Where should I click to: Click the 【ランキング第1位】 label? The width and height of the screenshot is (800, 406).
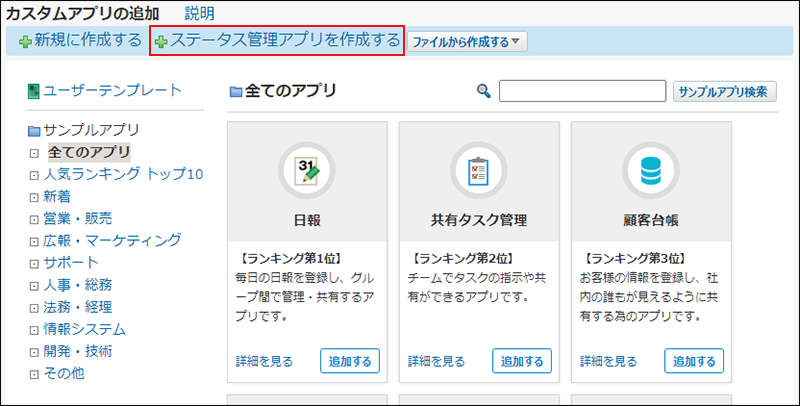(x=290, y=259)
